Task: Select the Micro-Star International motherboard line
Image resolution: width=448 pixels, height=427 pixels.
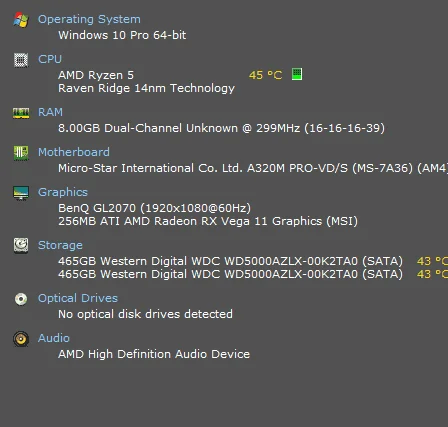Action: (x=253, y=168)
